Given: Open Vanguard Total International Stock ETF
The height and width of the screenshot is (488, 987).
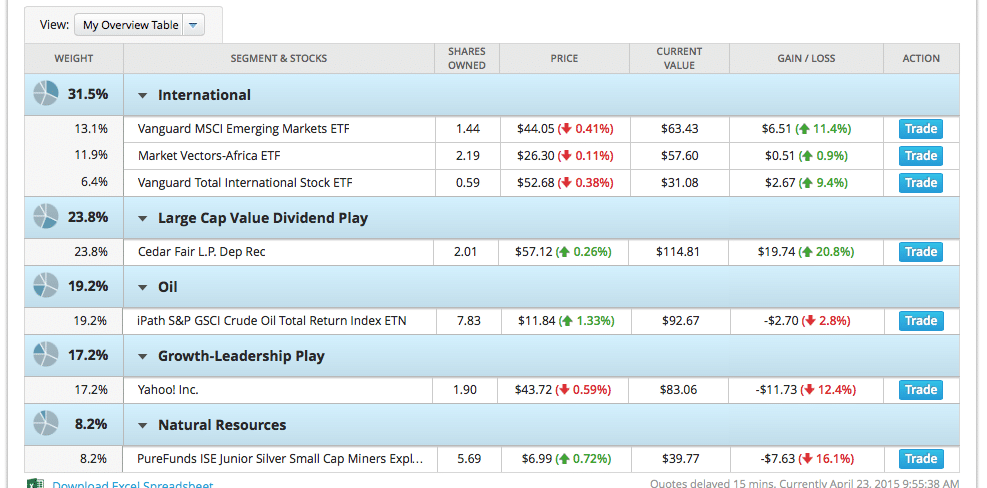Looking at the screenshot, I should (x=245, y=183).
